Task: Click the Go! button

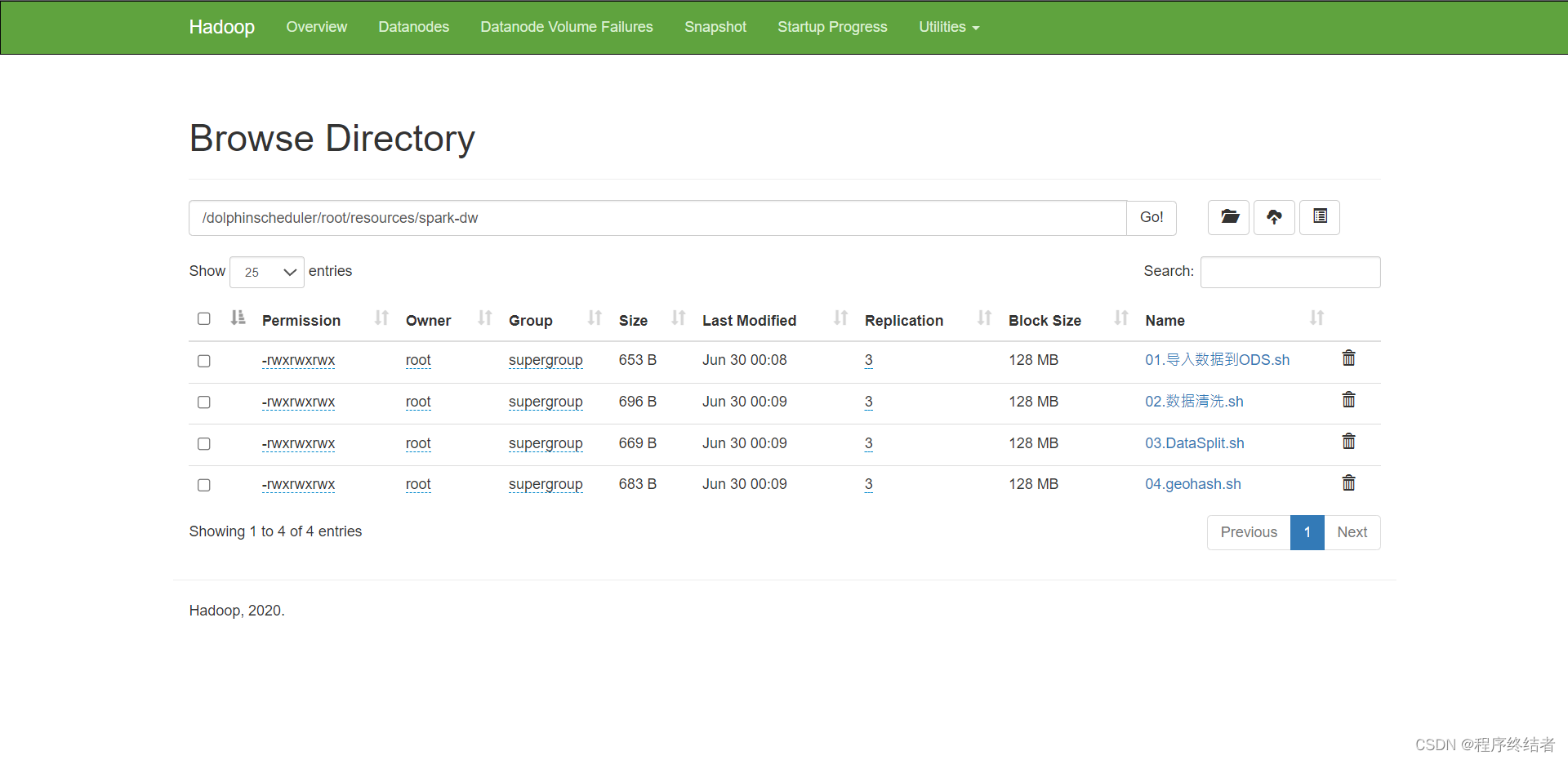Action: click(x=1151, y=217)
